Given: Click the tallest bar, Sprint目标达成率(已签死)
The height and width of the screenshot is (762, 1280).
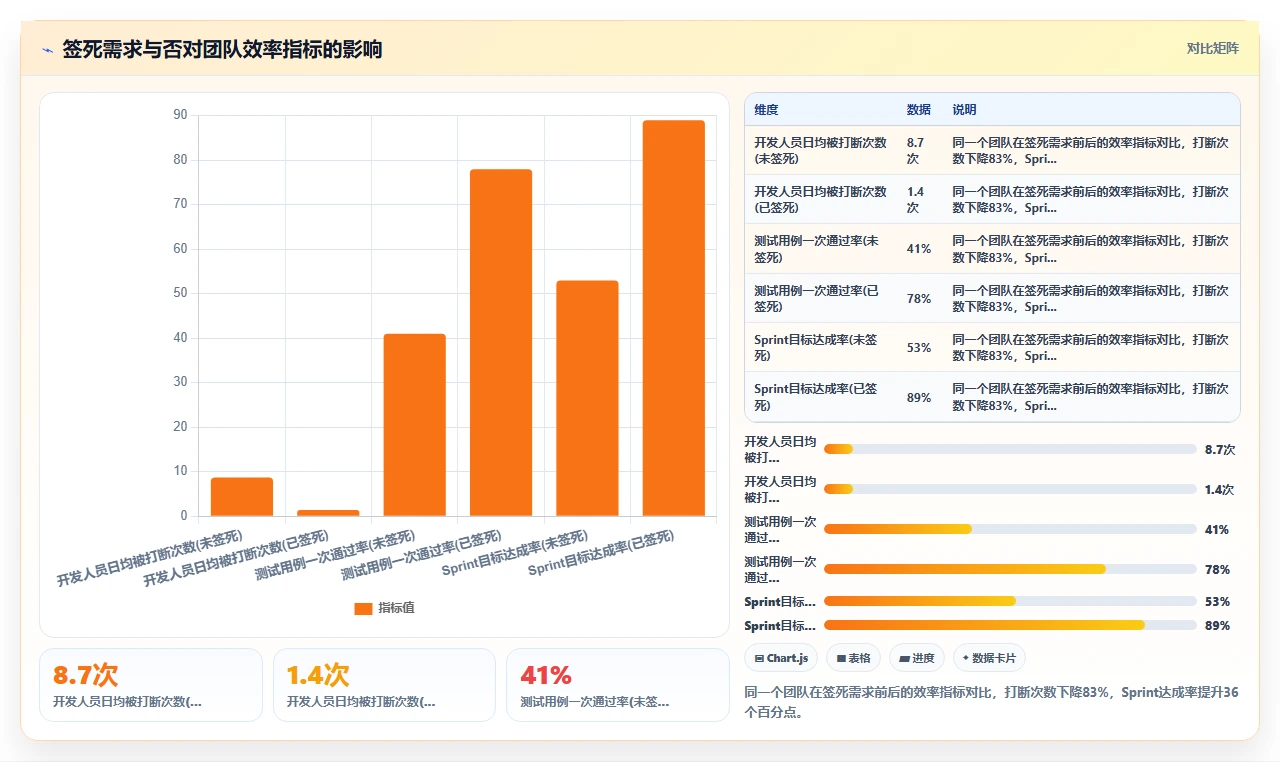Looking at the screenshot, I should [674, 318].
